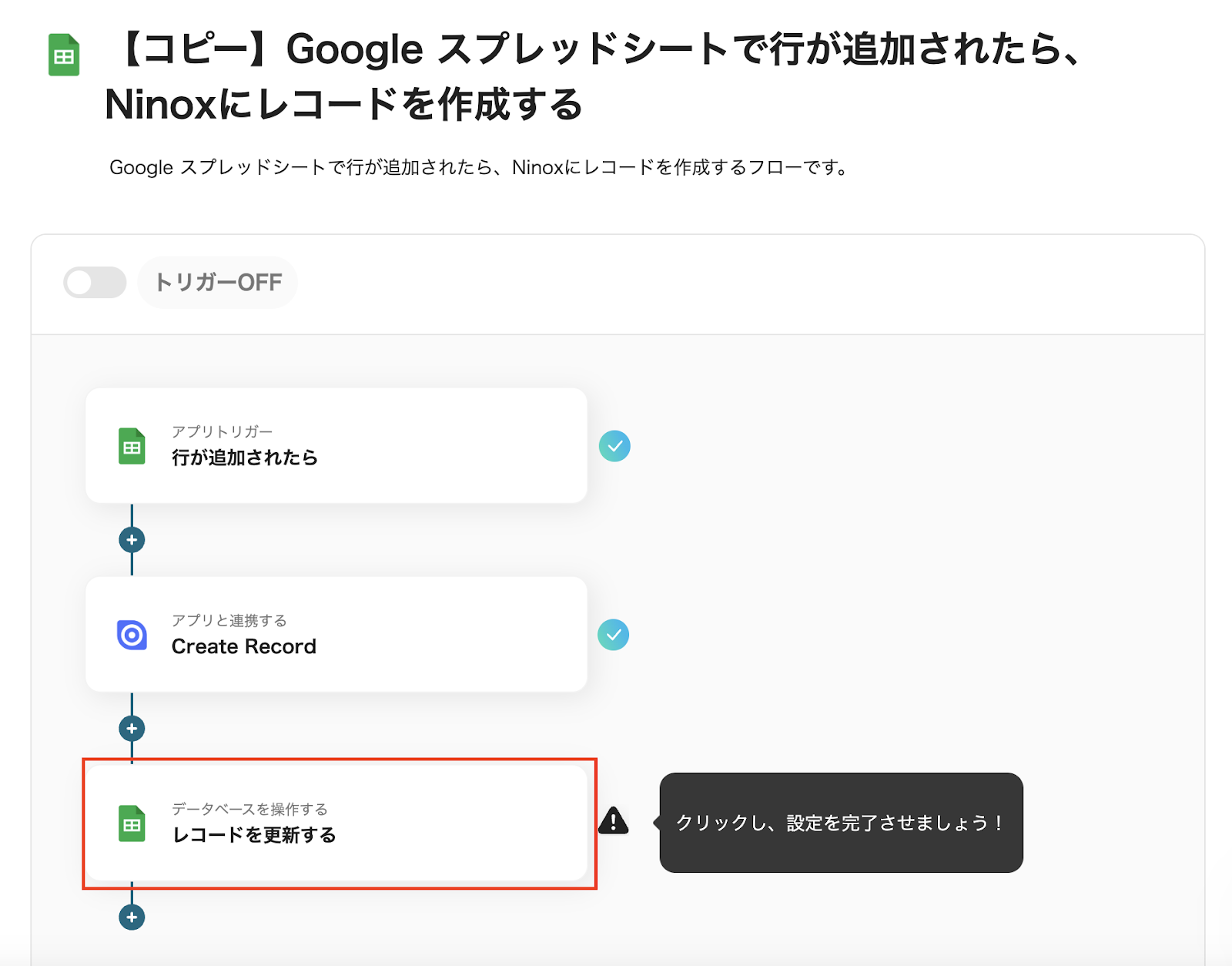
Task: Toggle the trigger ON/OFF switch
Action: click(95, 283)
